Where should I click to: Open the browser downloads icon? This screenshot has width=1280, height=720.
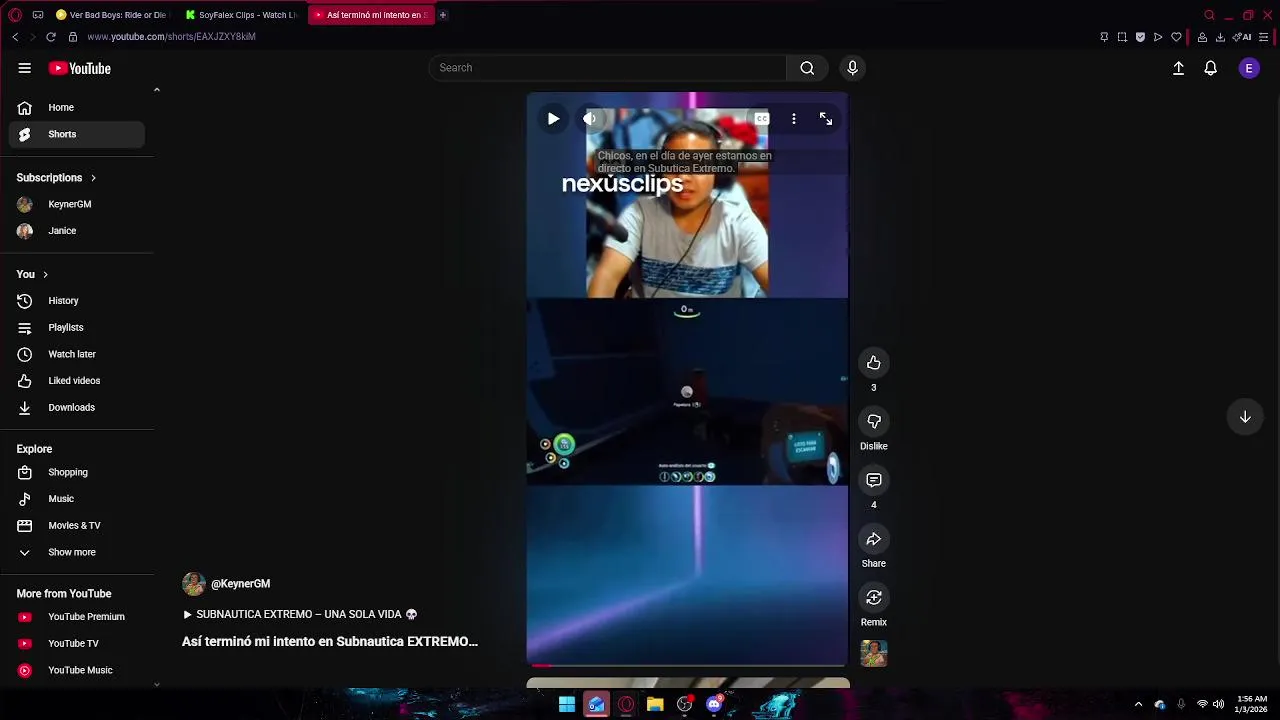(x=1220, y=37)
